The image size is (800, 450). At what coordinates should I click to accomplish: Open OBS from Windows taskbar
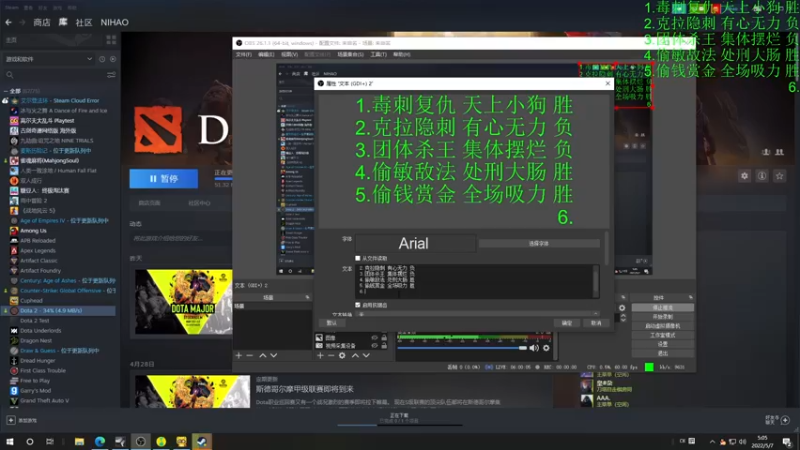(x=140, y=441)
